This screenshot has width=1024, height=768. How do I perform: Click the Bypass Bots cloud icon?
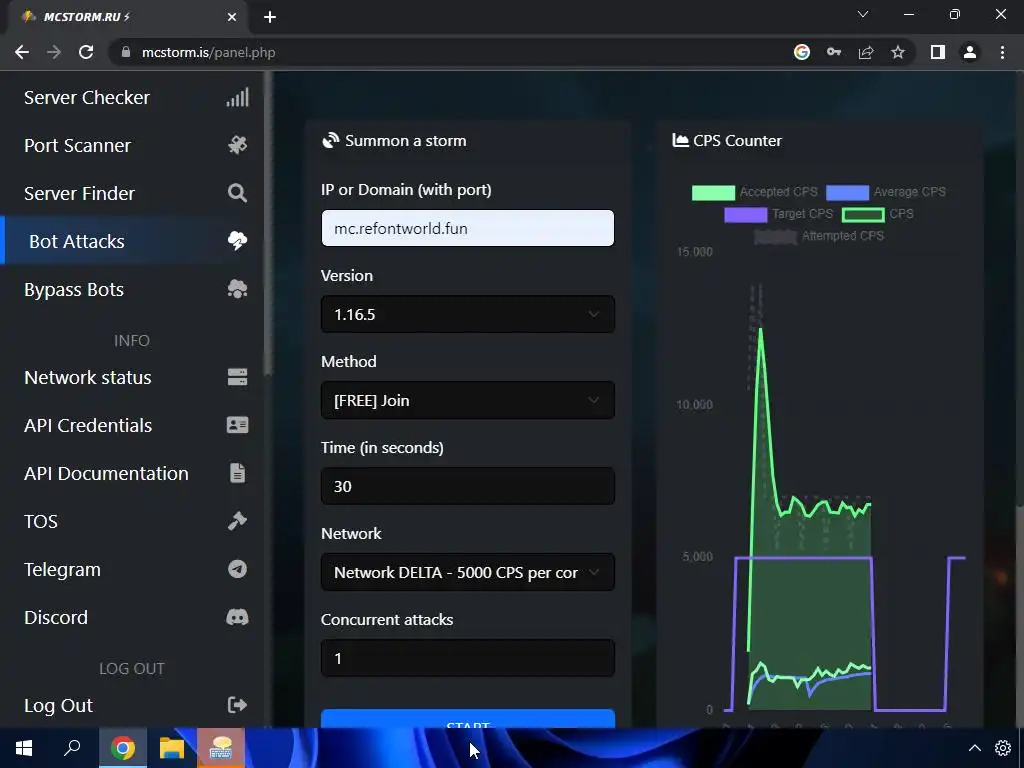[x=237, y=289]
